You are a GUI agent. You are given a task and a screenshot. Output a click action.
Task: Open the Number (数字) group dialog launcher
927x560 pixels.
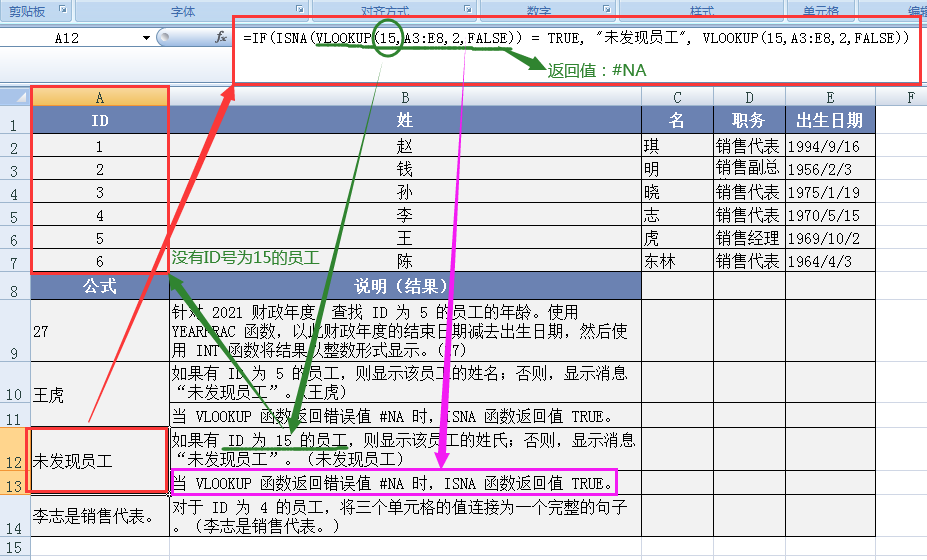click(x=607, y=9)
